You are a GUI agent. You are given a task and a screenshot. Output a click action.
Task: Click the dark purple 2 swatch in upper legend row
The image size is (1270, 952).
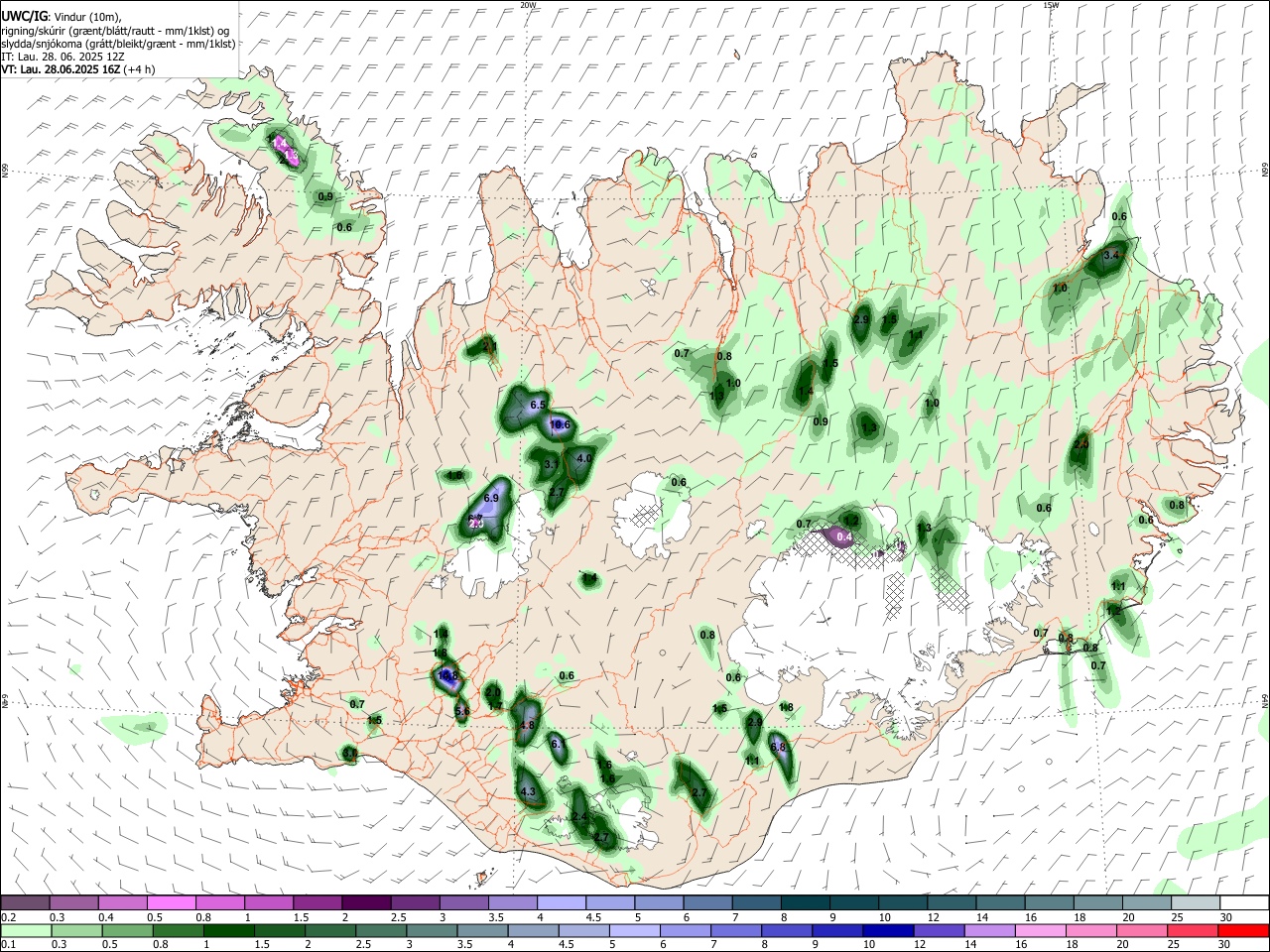(366, 902)
